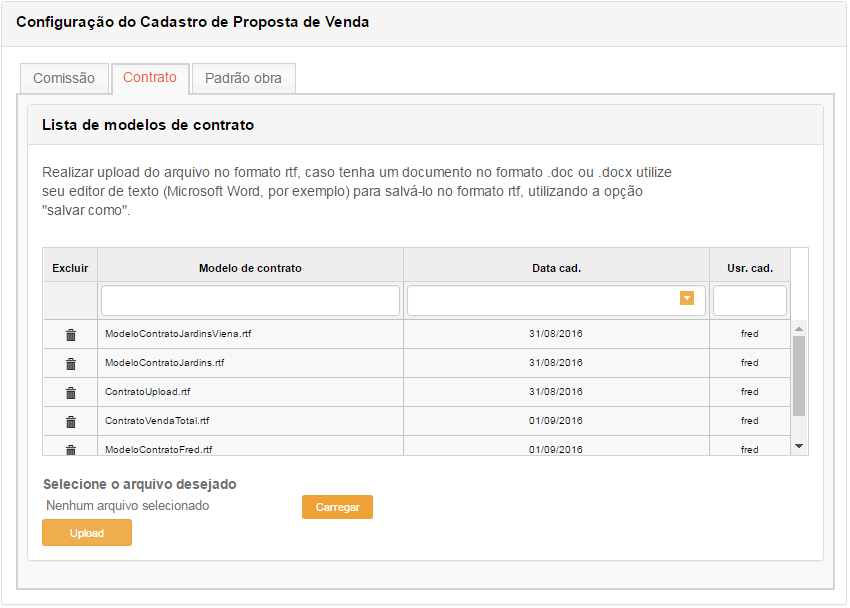Focus the Usr. cad. filter box
Viewport: 850px width, 608px height.
tap(749, 300)
